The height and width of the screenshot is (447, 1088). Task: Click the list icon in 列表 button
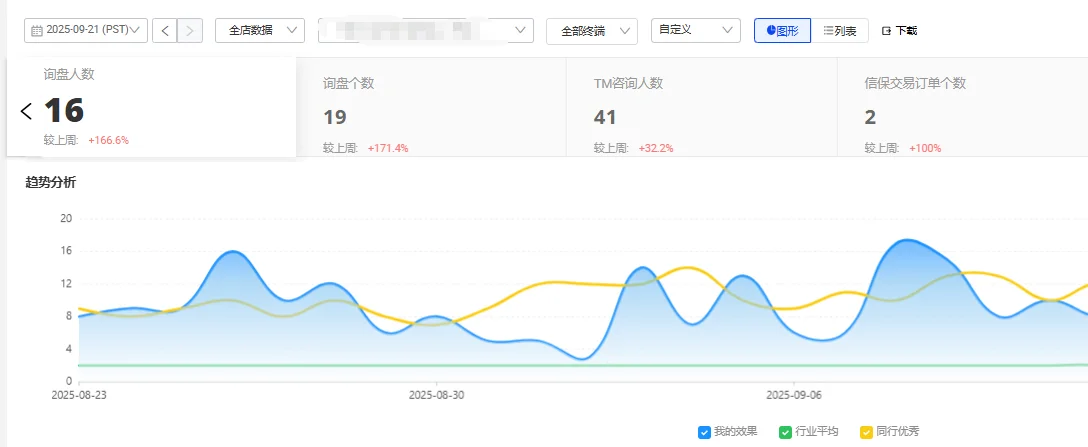click(x=828, y=31)
